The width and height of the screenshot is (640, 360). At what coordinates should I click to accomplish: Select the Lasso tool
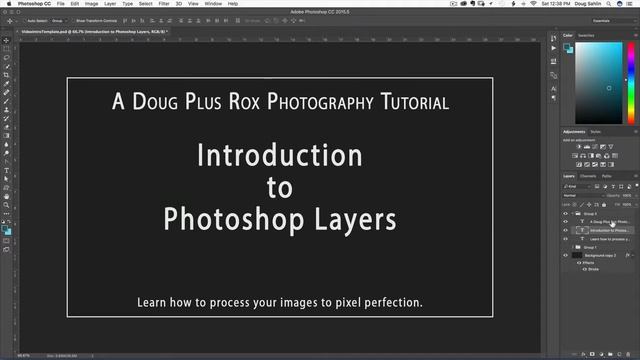(x=6, y=58)
